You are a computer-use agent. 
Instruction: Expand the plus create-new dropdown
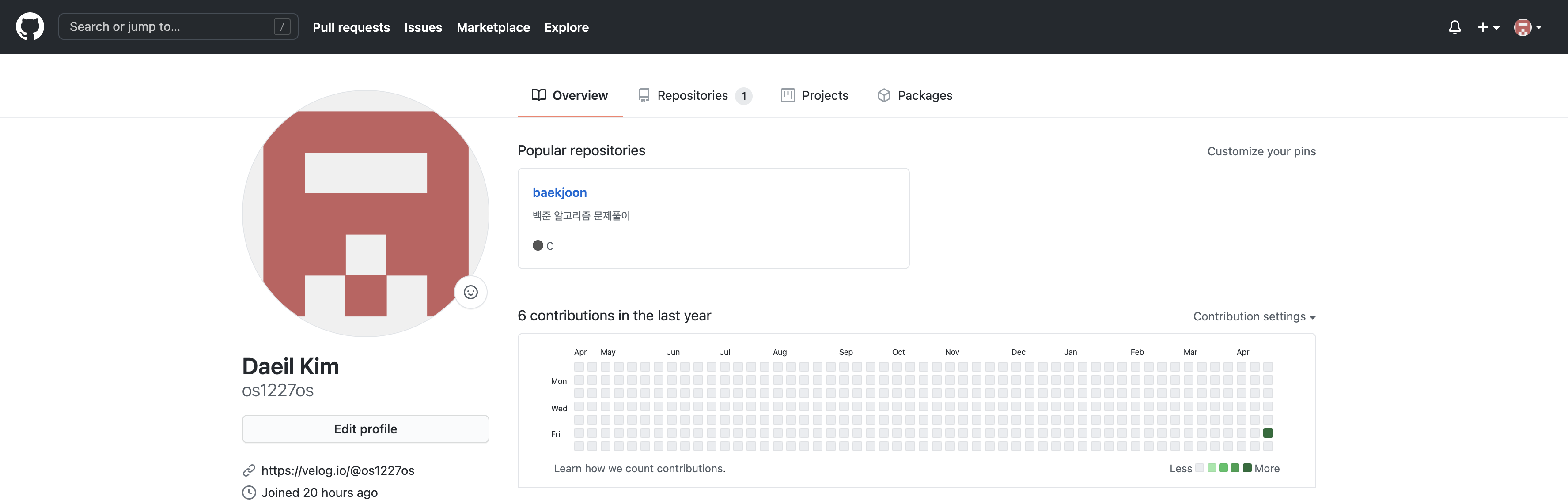tap(1488, 27)
